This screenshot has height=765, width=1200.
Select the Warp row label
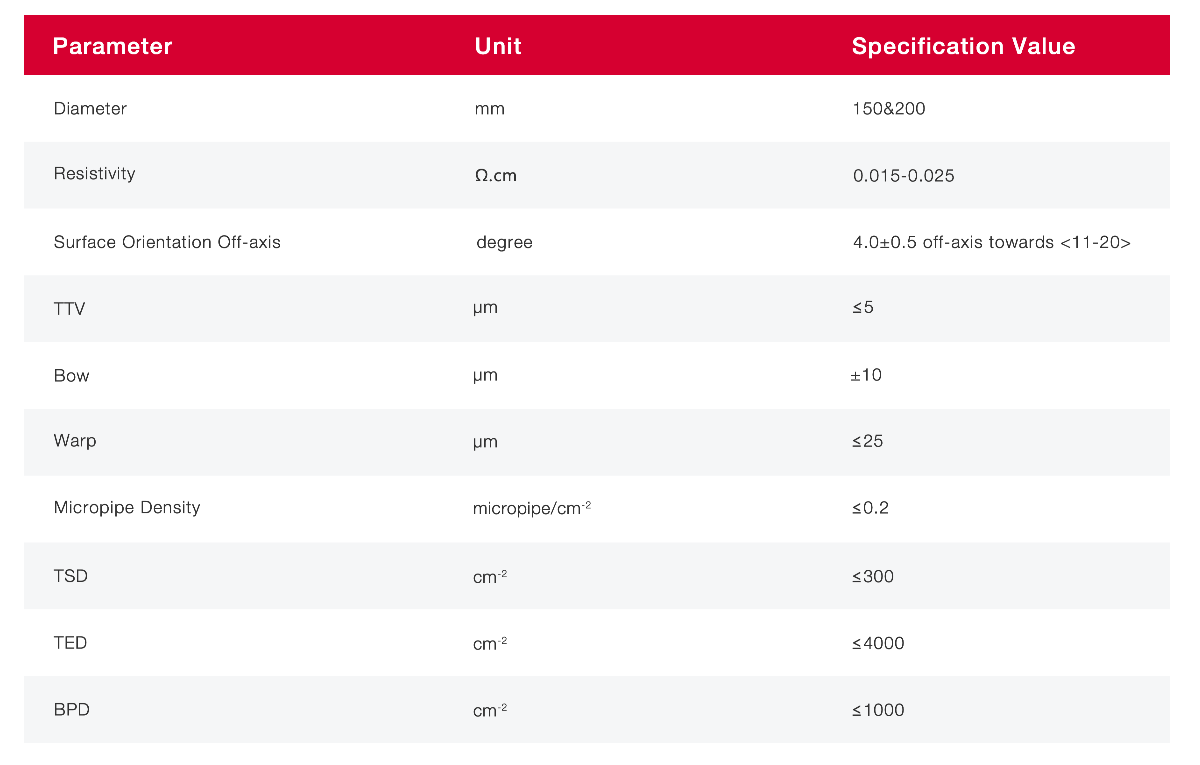tap(75, 441)
